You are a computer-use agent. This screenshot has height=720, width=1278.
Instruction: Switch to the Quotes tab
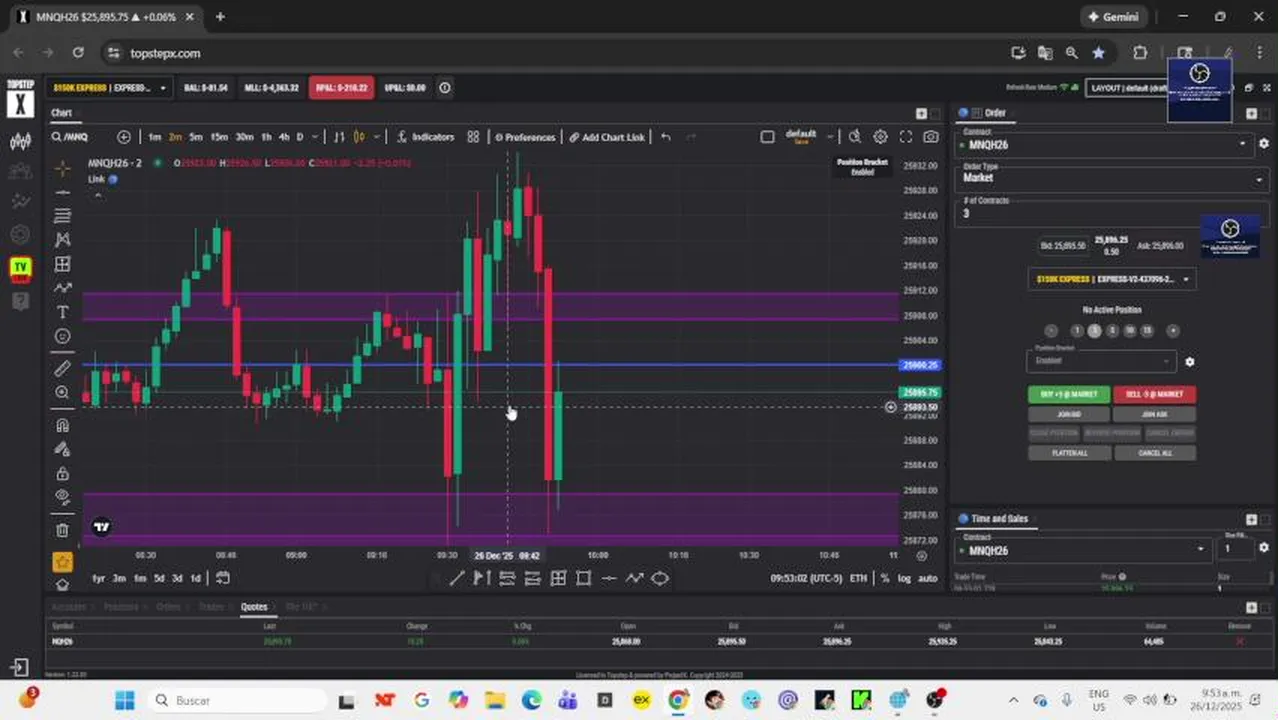pyautogui.click(x=254, y=607)
